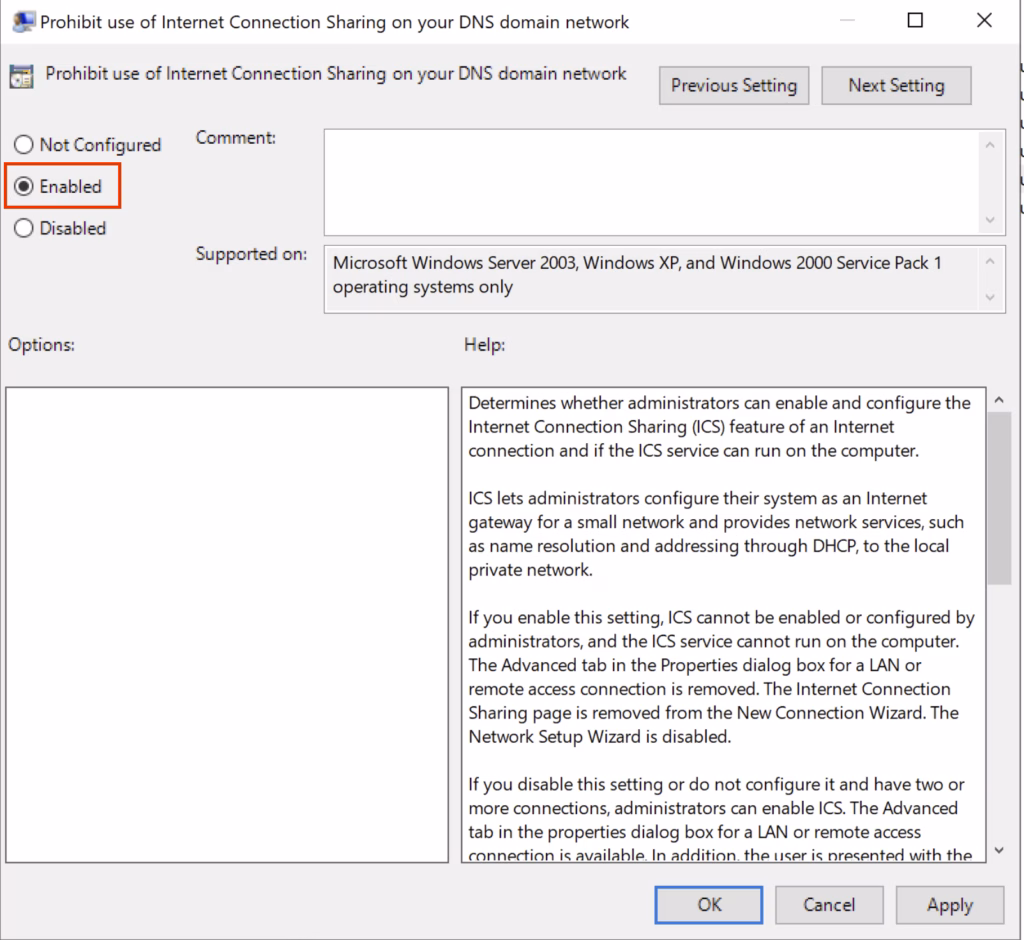The image size is (1024, 940).
Task: Click the policy setting icon beside the heading
Action: coord(21,78)
